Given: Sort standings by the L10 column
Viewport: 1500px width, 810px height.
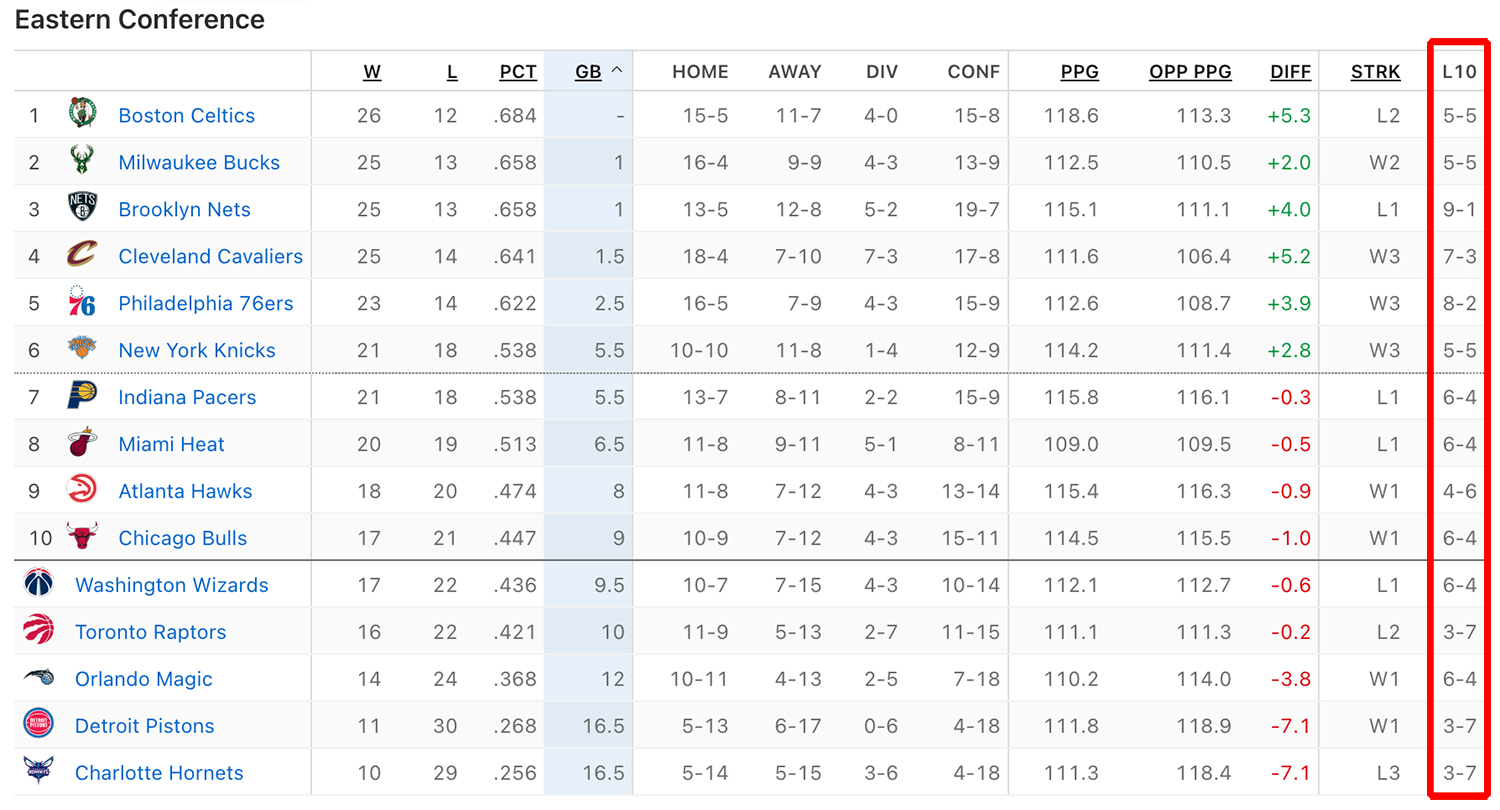Looking at the screenshot, I should [x=1460, y=71].
